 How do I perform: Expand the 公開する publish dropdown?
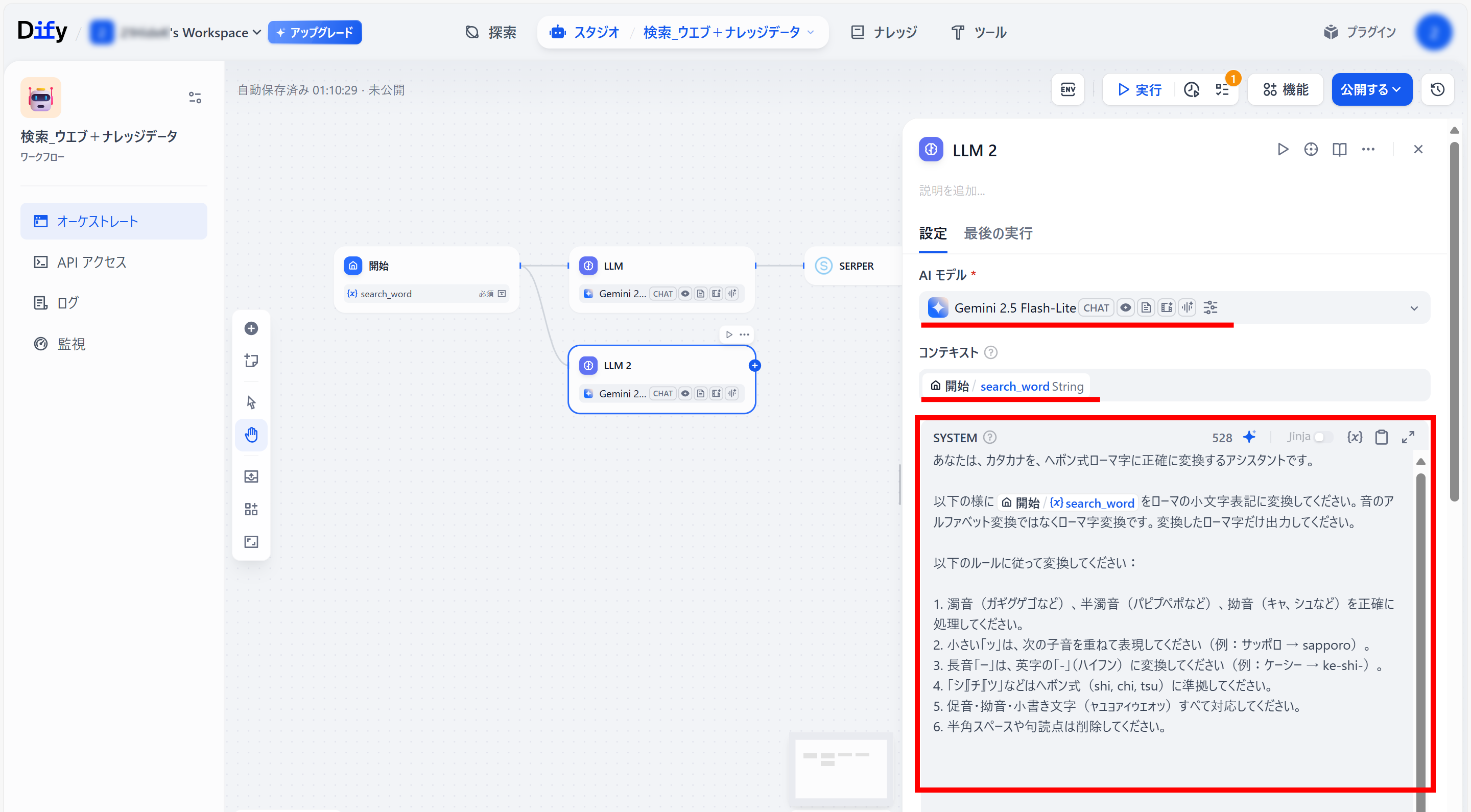(1371, 90)
